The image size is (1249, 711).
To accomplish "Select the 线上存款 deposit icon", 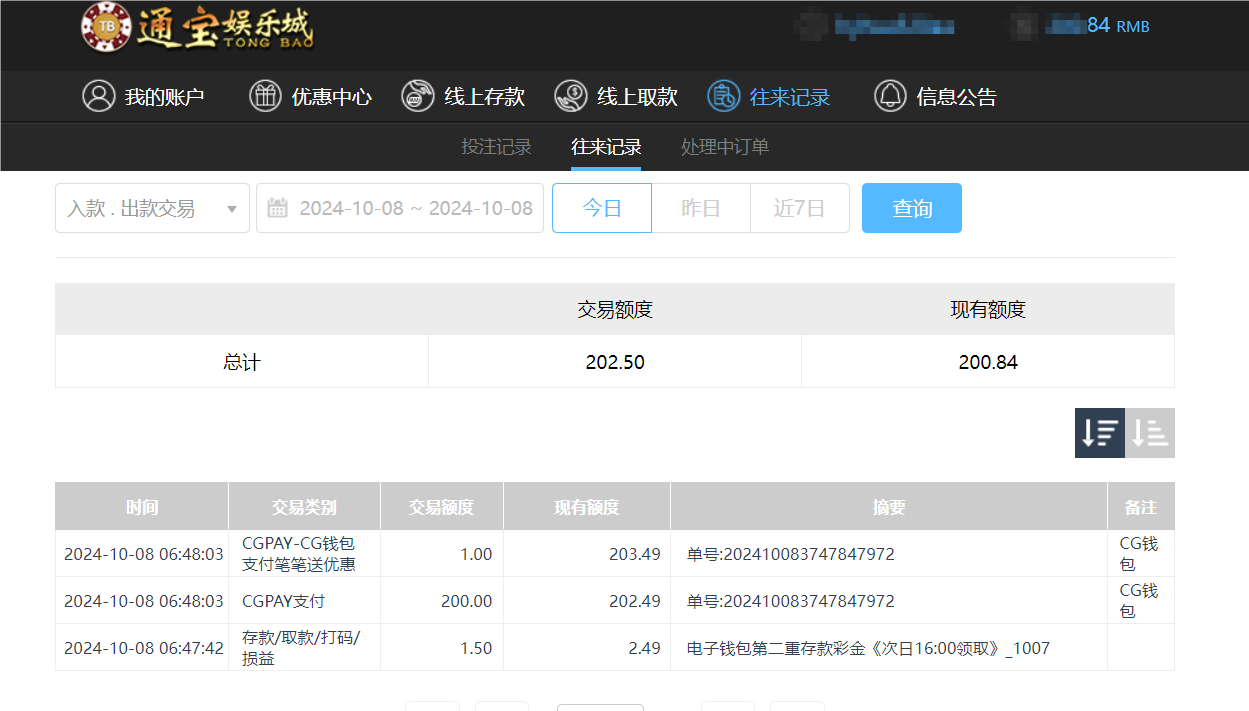I will pyautogui.click(x=417, y=96).
